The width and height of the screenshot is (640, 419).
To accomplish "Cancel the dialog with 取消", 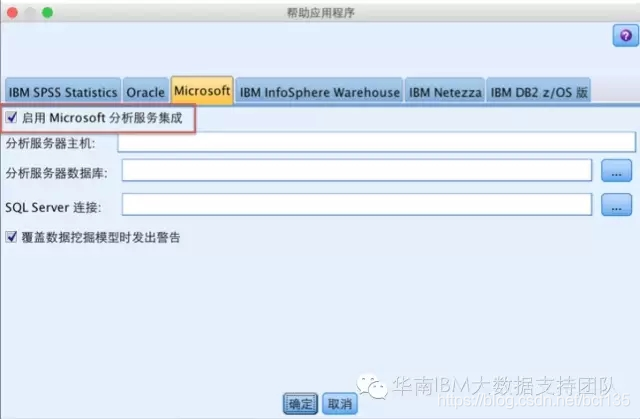I will [340, 404].
